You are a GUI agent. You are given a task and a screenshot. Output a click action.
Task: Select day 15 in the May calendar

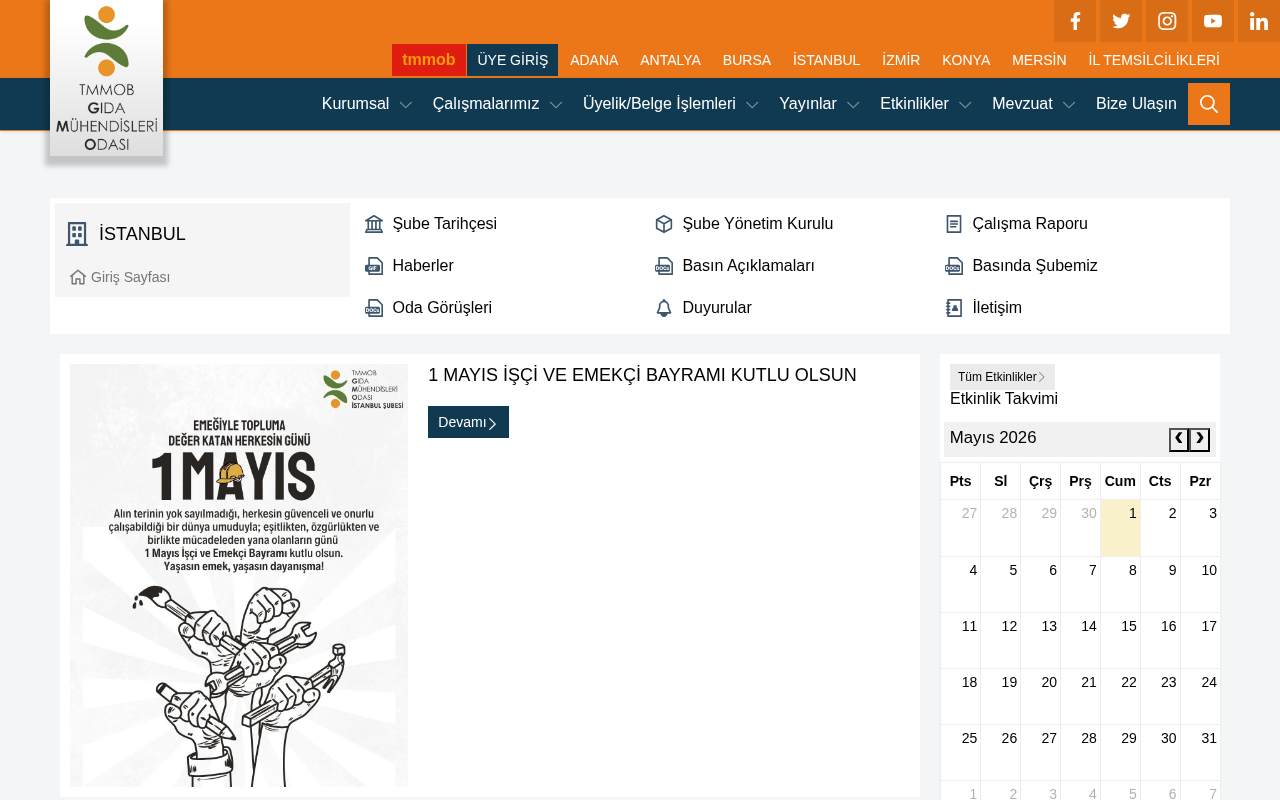pos(1120,640)
